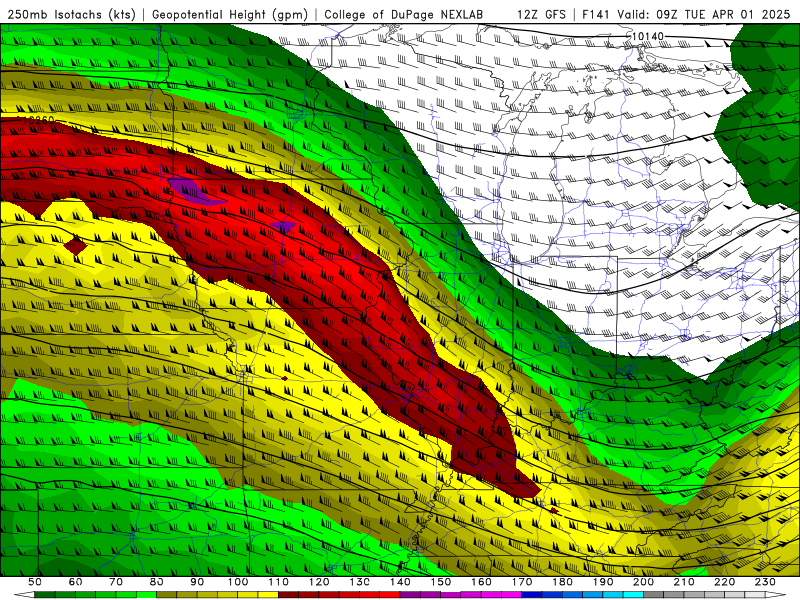Click the 150 value on color scale
This screenshot has width=800, height=600.
440,582
